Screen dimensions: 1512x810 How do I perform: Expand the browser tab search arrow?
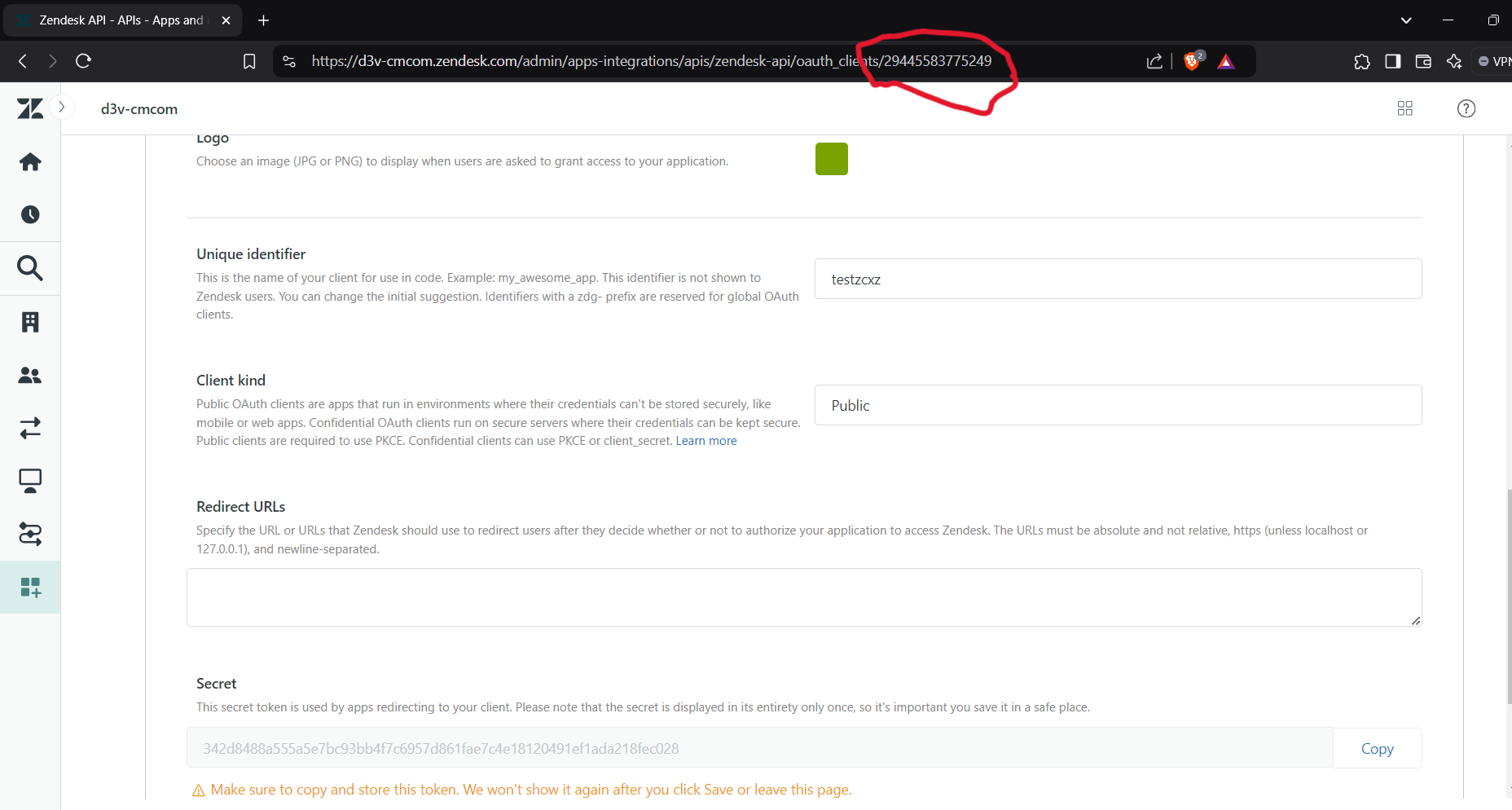[x=1405, y=20]
